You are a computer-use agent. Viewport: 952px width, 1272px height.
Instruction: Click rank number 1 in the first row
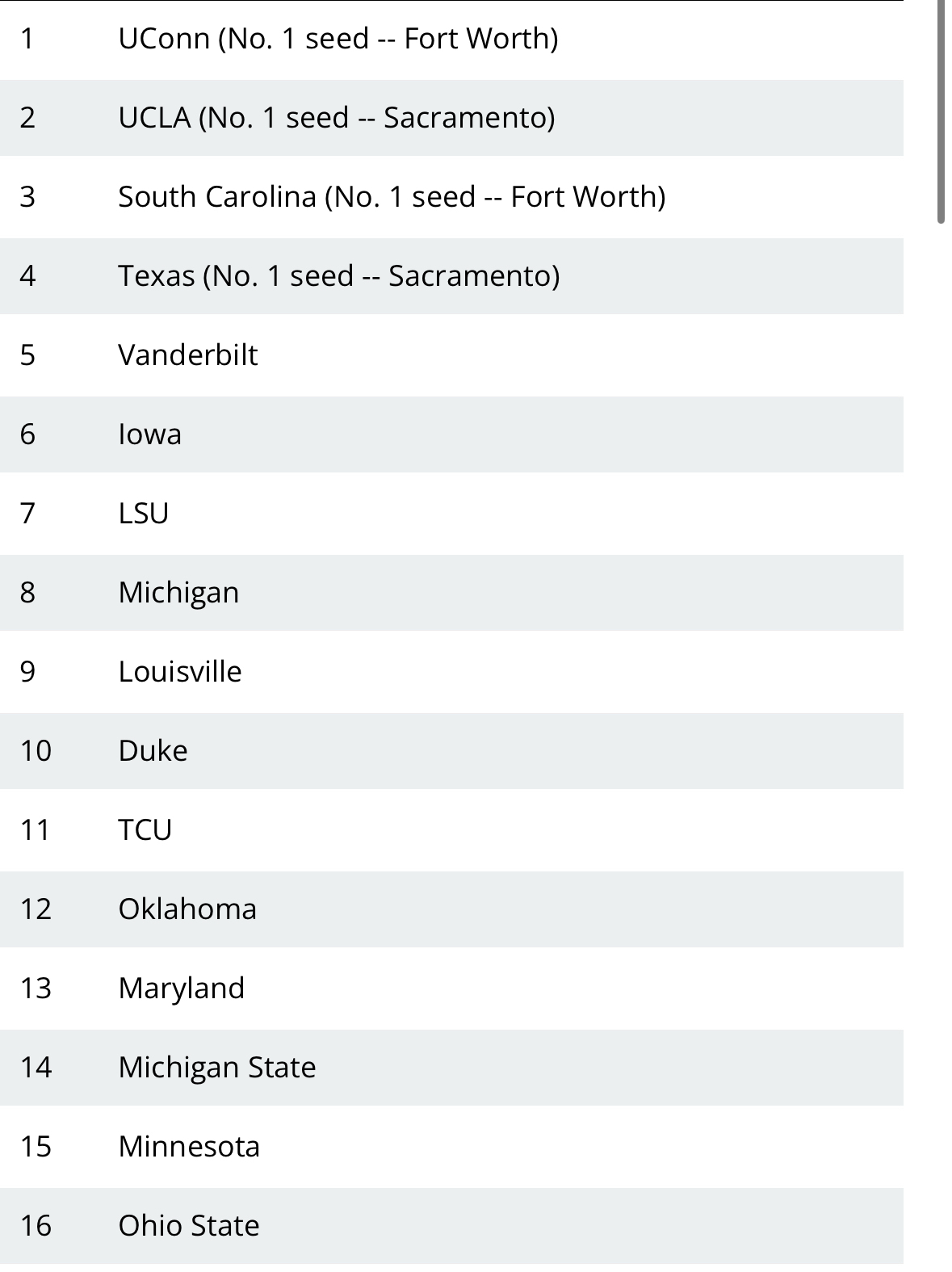tap(27, 39)
